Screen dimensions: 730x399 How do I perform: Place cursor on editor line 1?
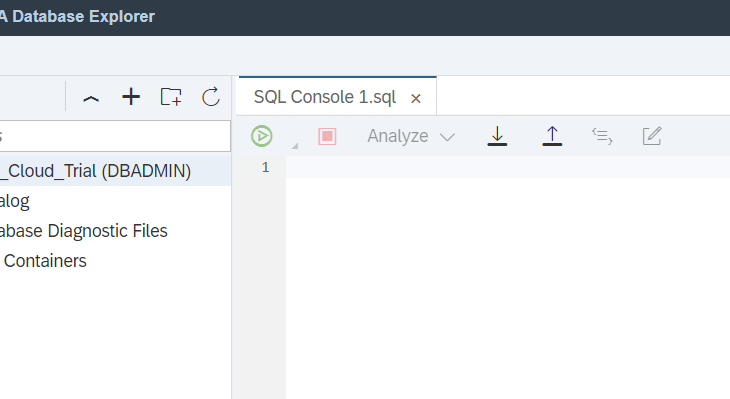508,167
